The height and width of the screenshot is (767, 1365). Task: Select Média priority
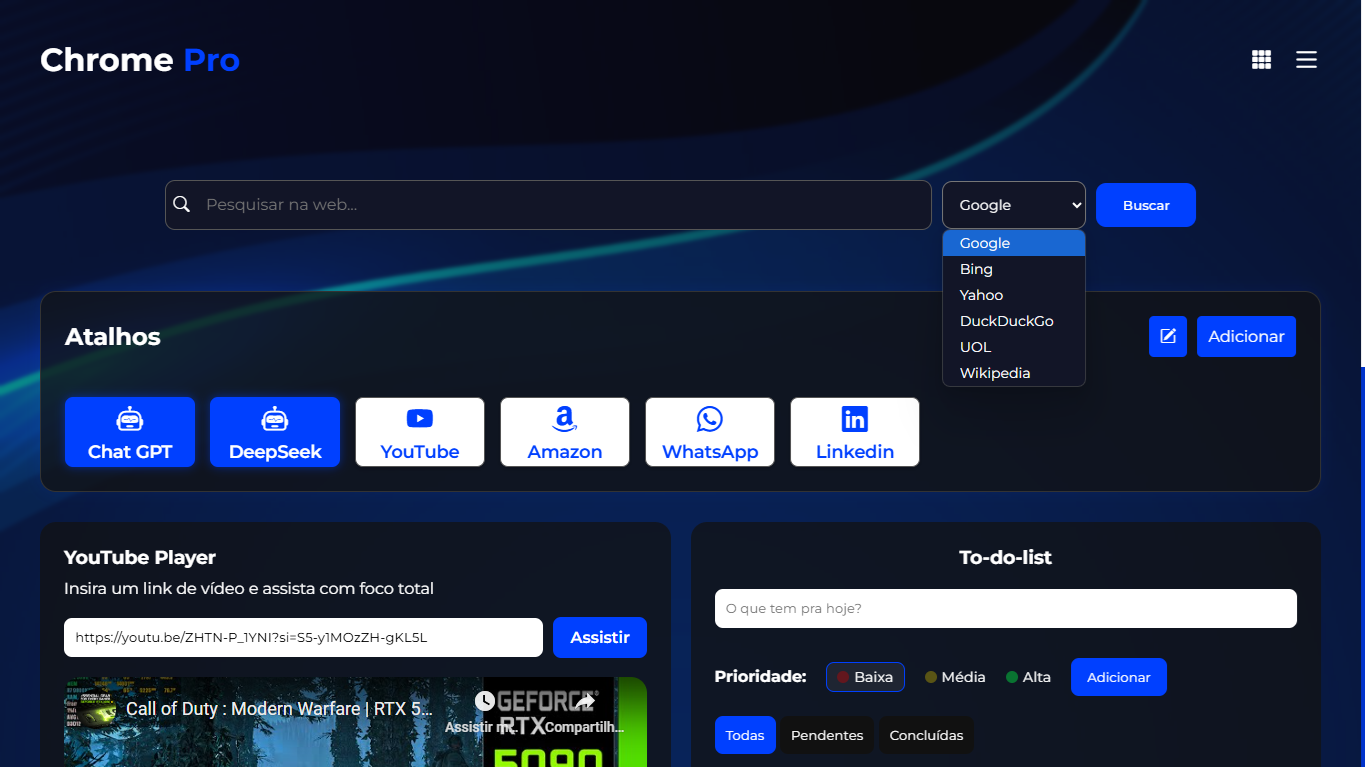[x=955, y=677]
